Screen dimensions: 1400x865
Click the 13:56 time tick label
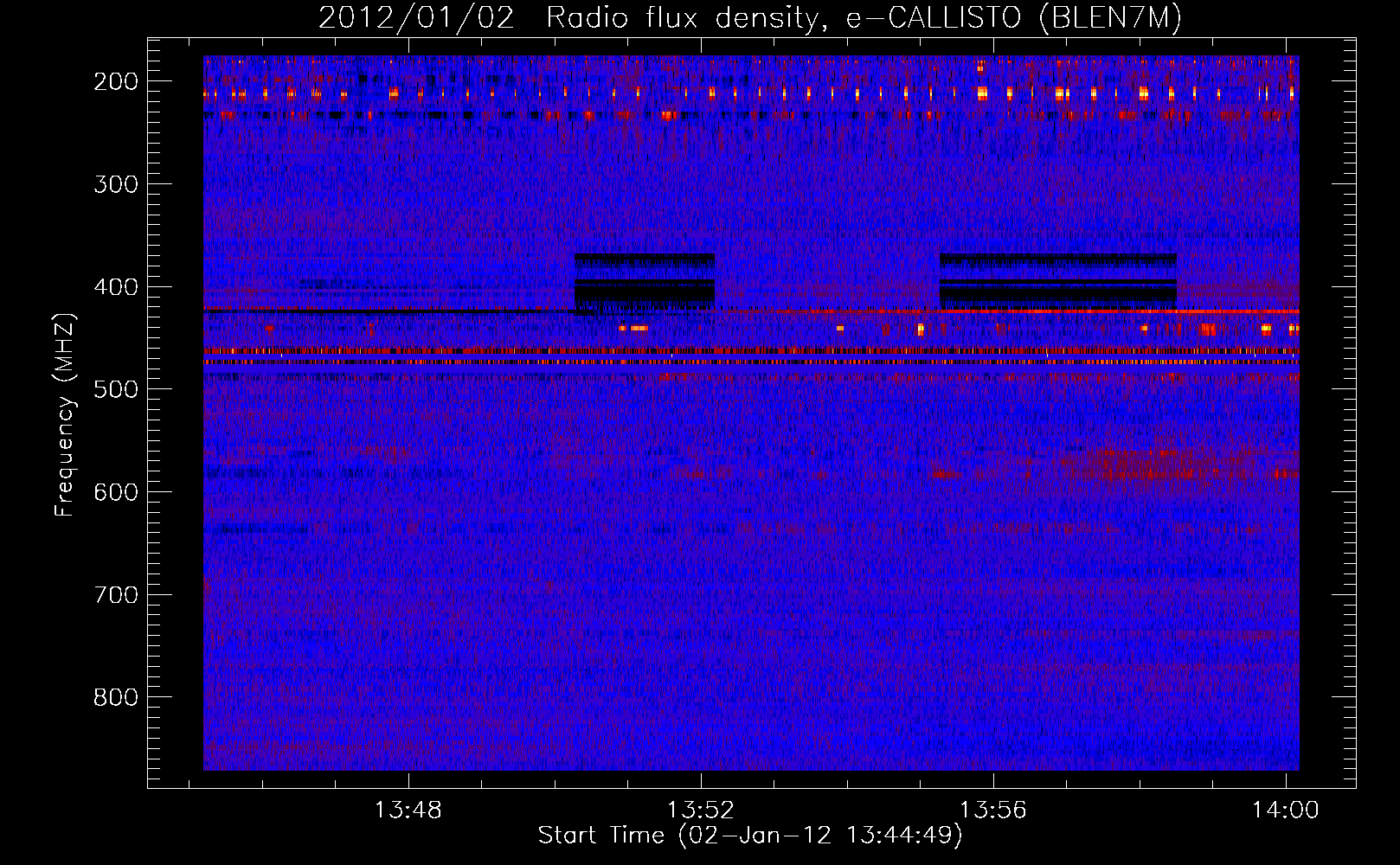[x=993, y=810]
